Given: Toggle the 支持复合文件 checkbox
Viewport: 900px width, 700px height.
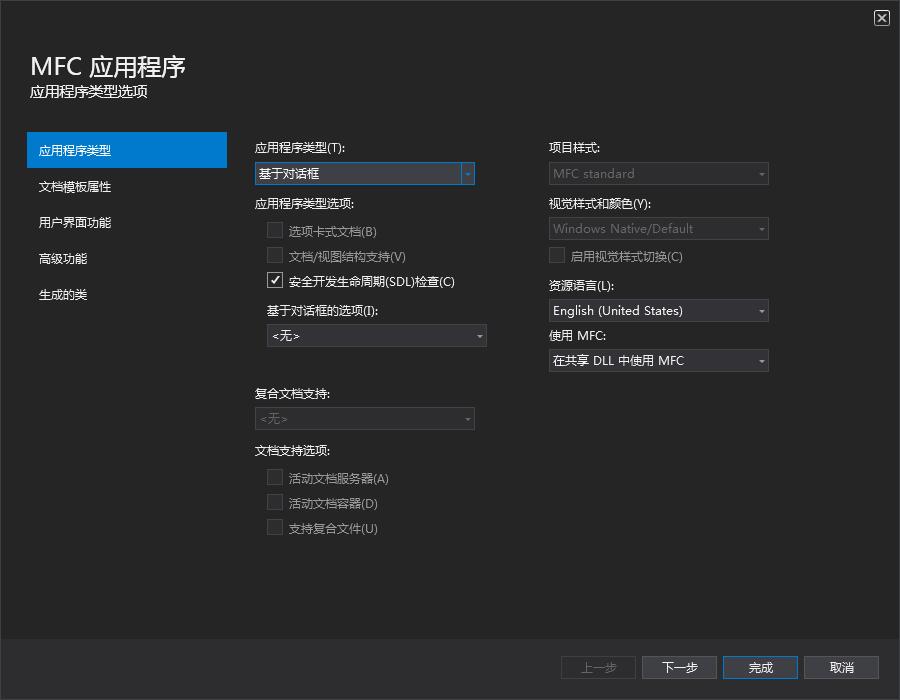Looking at the screenshot, I should coord(275,527).
